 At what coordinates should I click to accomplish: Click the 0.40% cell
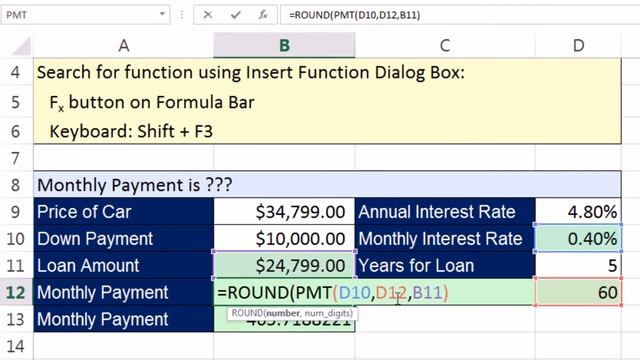coord(578,239)
